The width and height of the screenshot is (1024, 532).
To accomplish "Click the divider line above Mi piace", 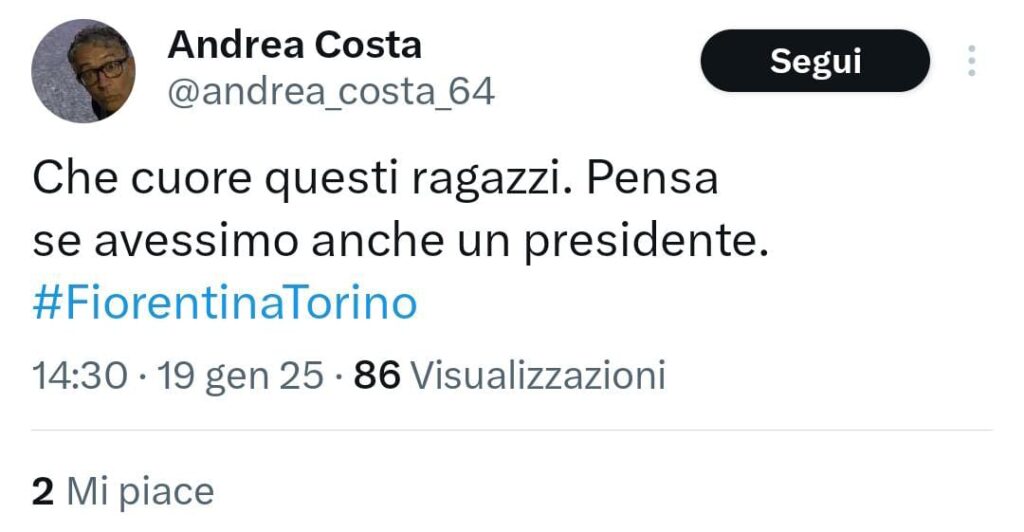I will click(x=512, y=431).
